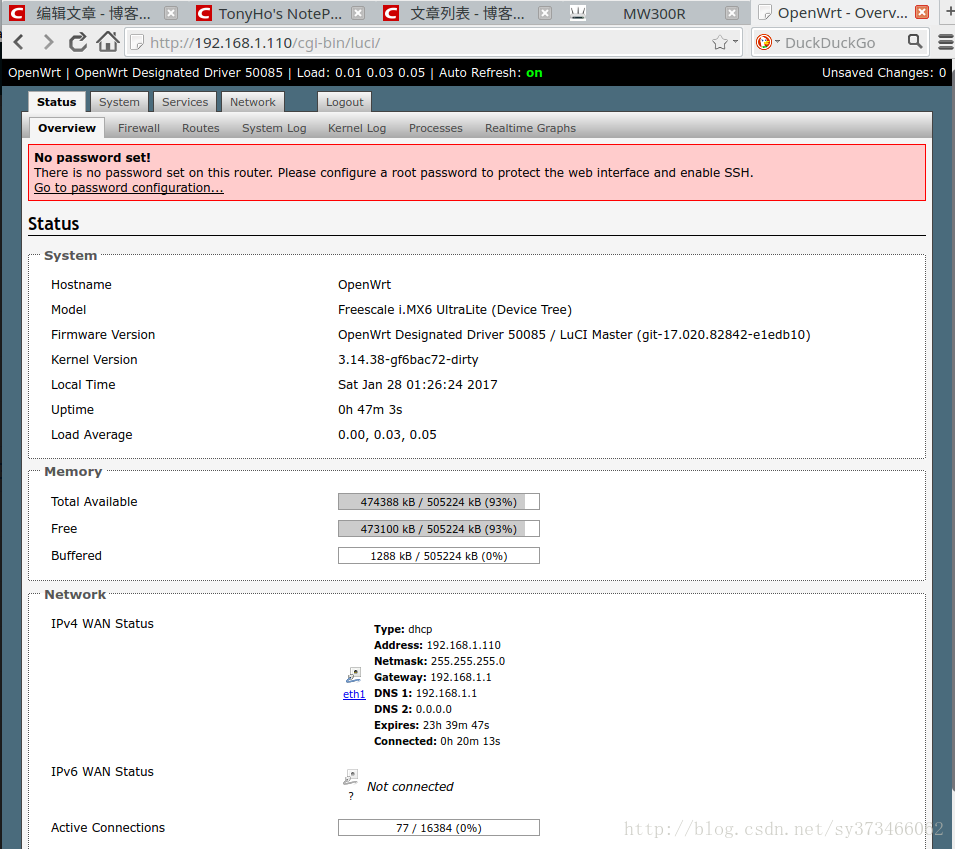Switch to the MW300R browser tab
The width and height of the screenshot is (955, 849).
point(654,13)
